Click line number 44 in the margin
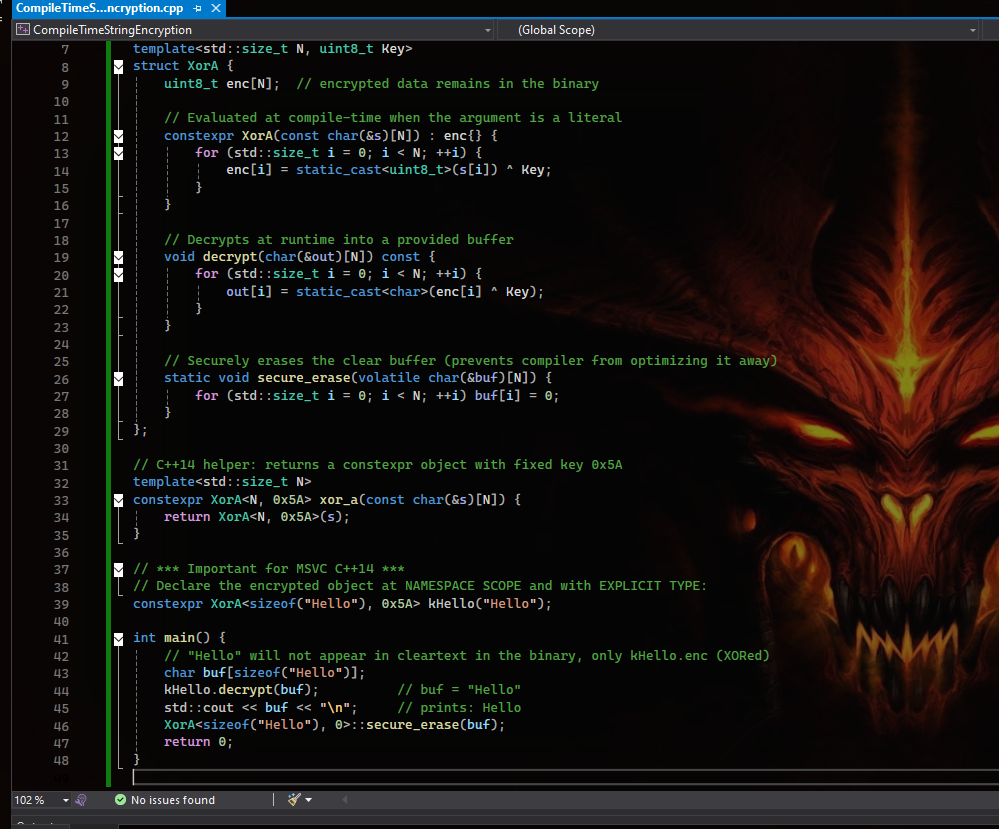The width and height of the screenshot is (999, 829). tap(62, 690)
